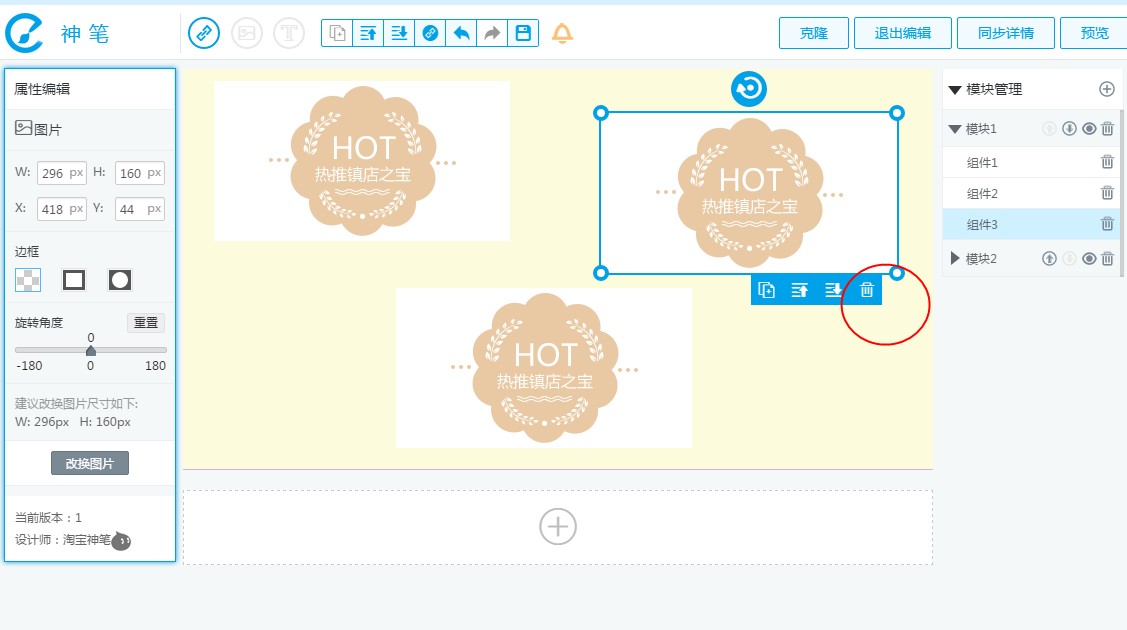Select the square border style option

click(x=74, y=280)
